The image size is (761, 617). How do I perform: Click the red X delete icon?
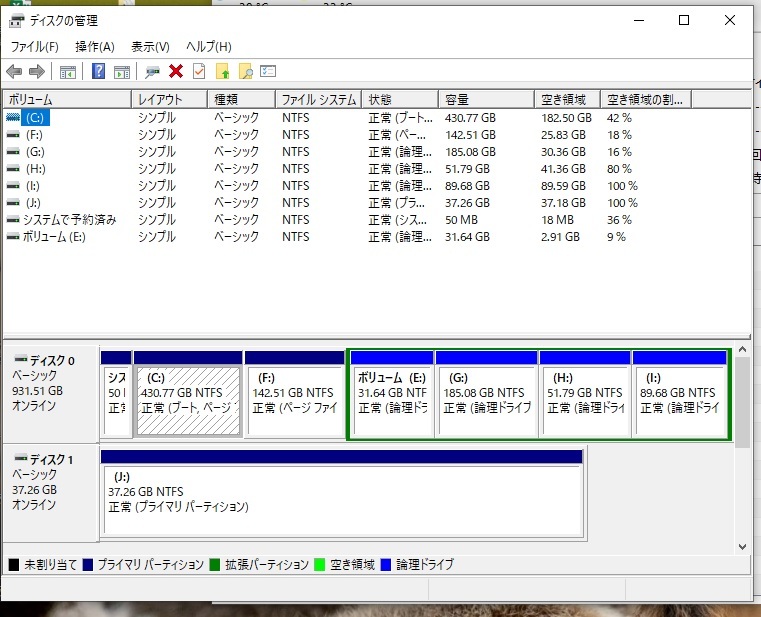coord(176,71)
